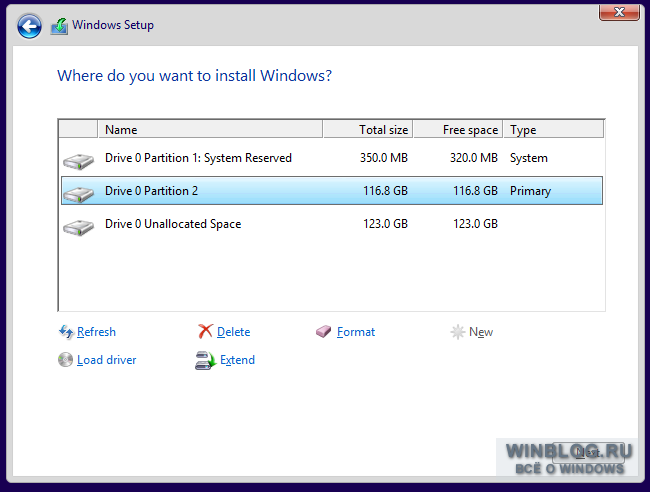Click the Windows Setup title icon
Viewport: 650px width, 492px height.
[59, 26]
